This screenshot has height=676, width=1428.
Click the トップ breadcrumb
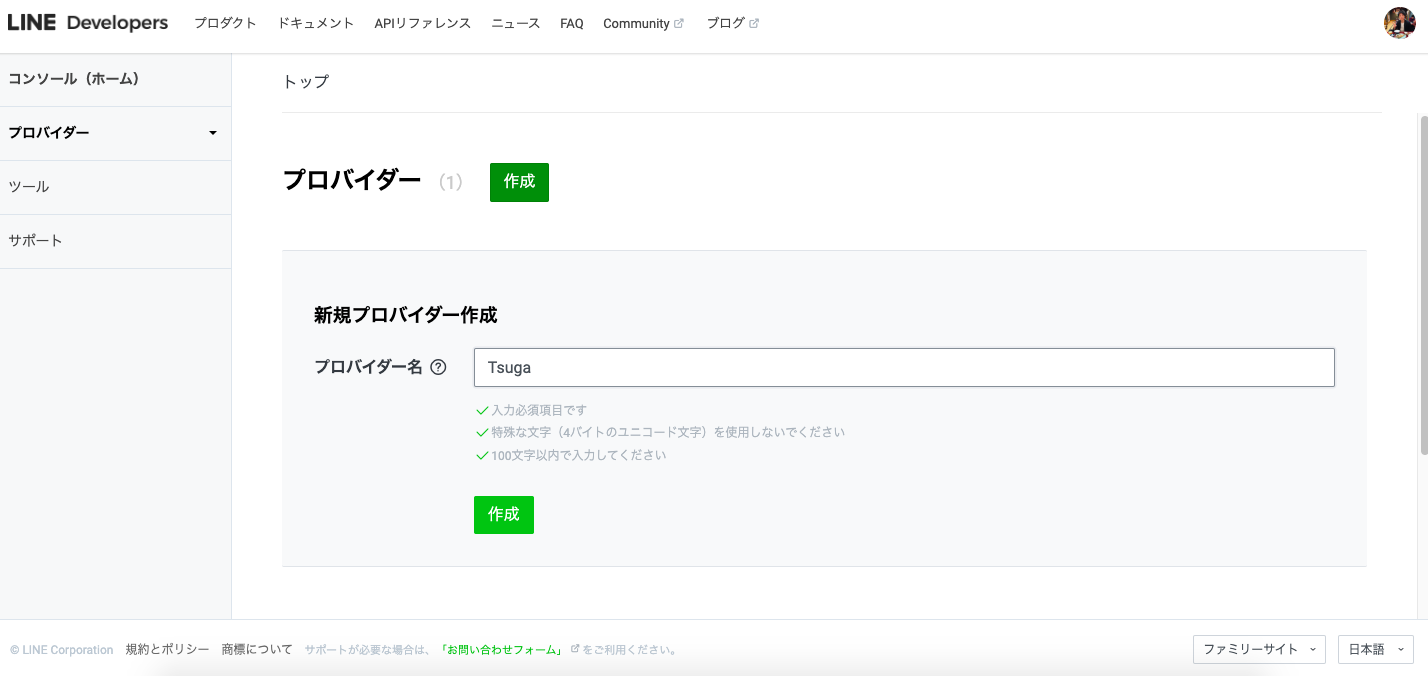click(x=303, y=81)
